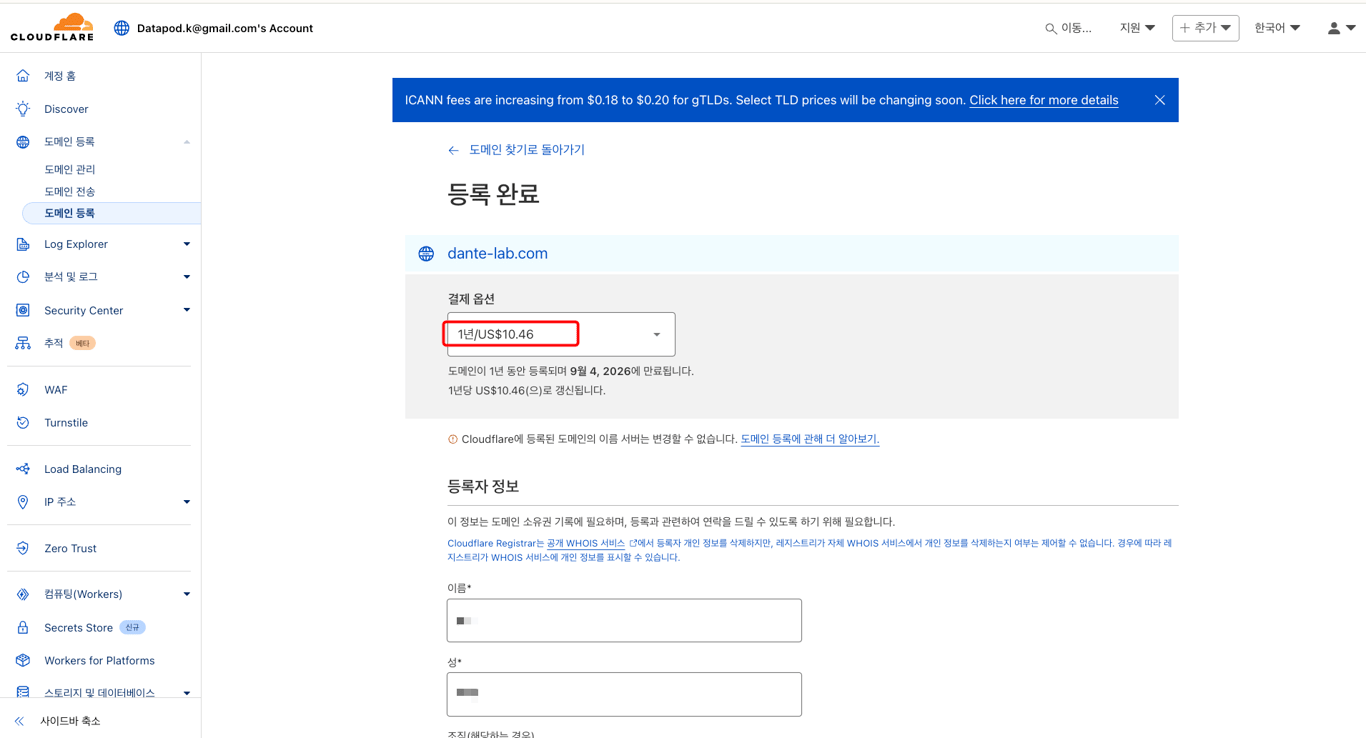This screenshot has width=1366, height=738.
Task: Click 사이드바 축소 to collapse sidebar
Action: coord(70,721)
